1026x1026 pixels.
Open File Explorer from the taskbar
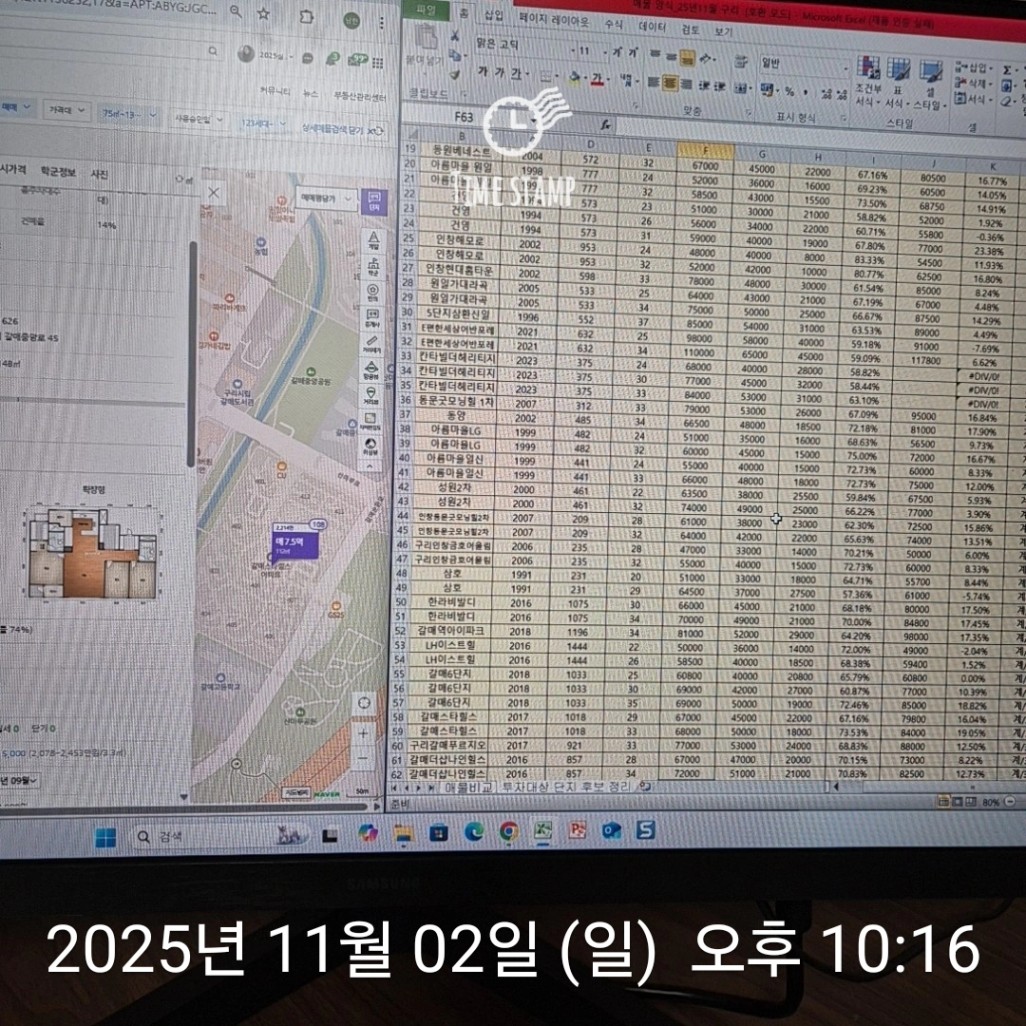pyautogui.click(x=404, y=833)
